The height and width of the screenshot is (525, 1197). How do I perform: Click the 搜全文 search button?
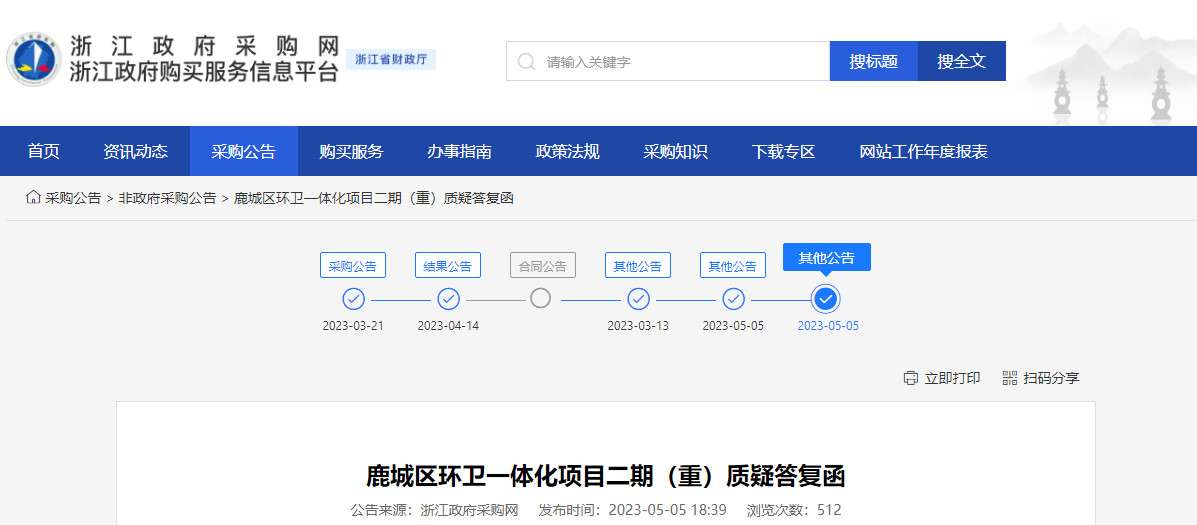click(962, 61)
